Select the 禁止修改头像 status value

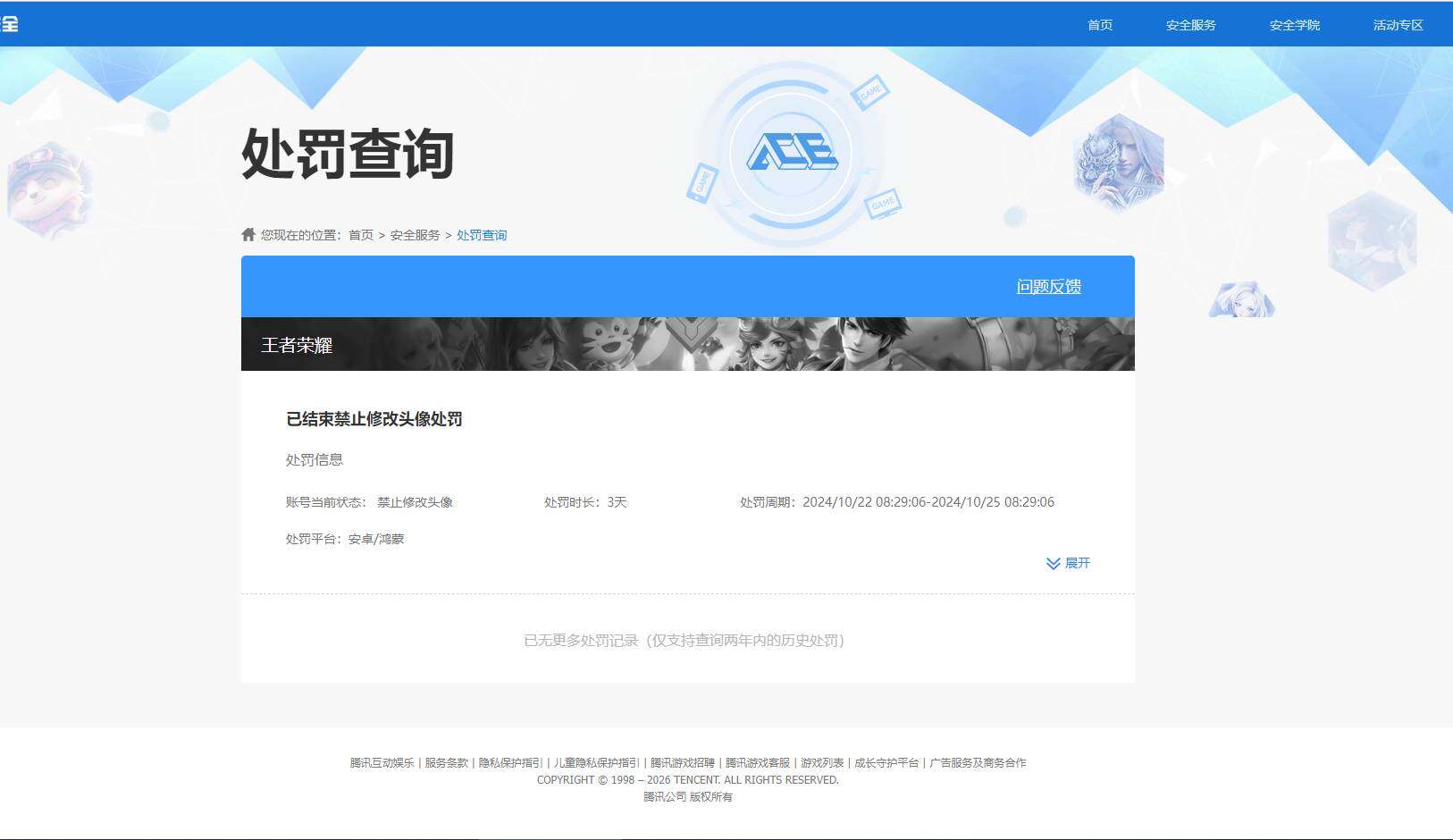[x=415, y=502]
